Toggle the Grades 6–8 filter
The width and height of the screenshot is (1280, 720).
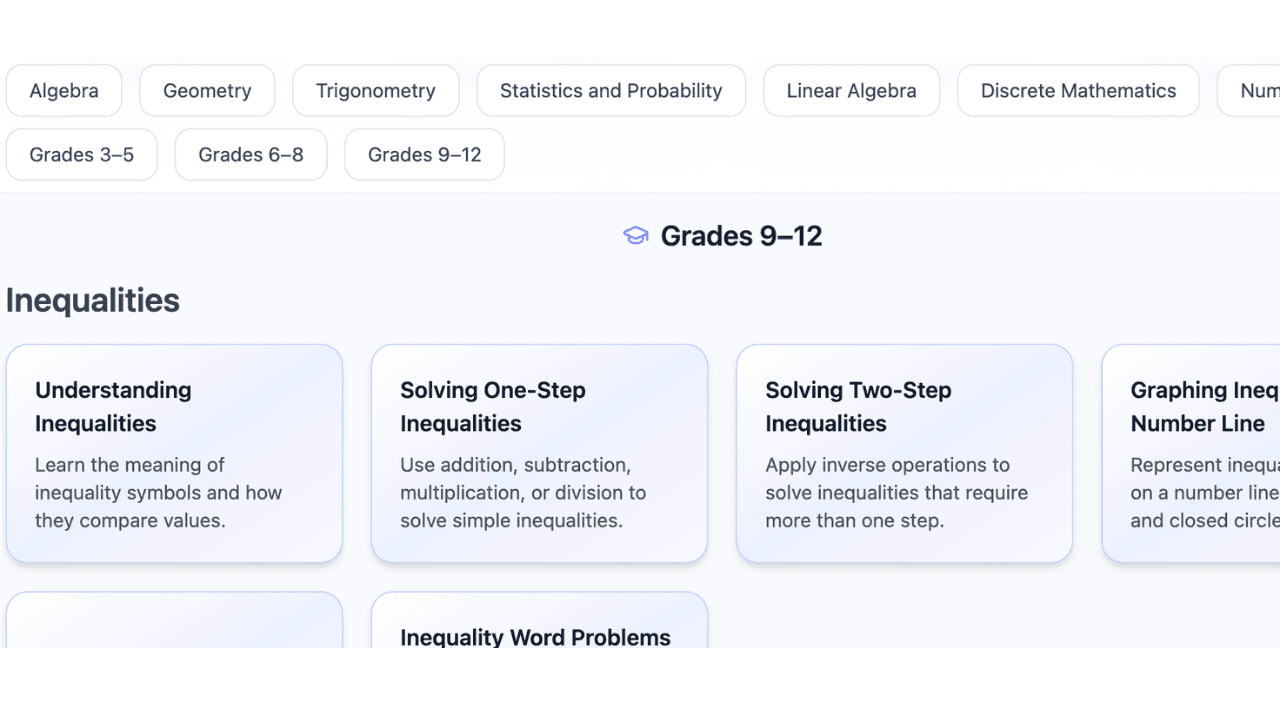[x=251, y=154]
